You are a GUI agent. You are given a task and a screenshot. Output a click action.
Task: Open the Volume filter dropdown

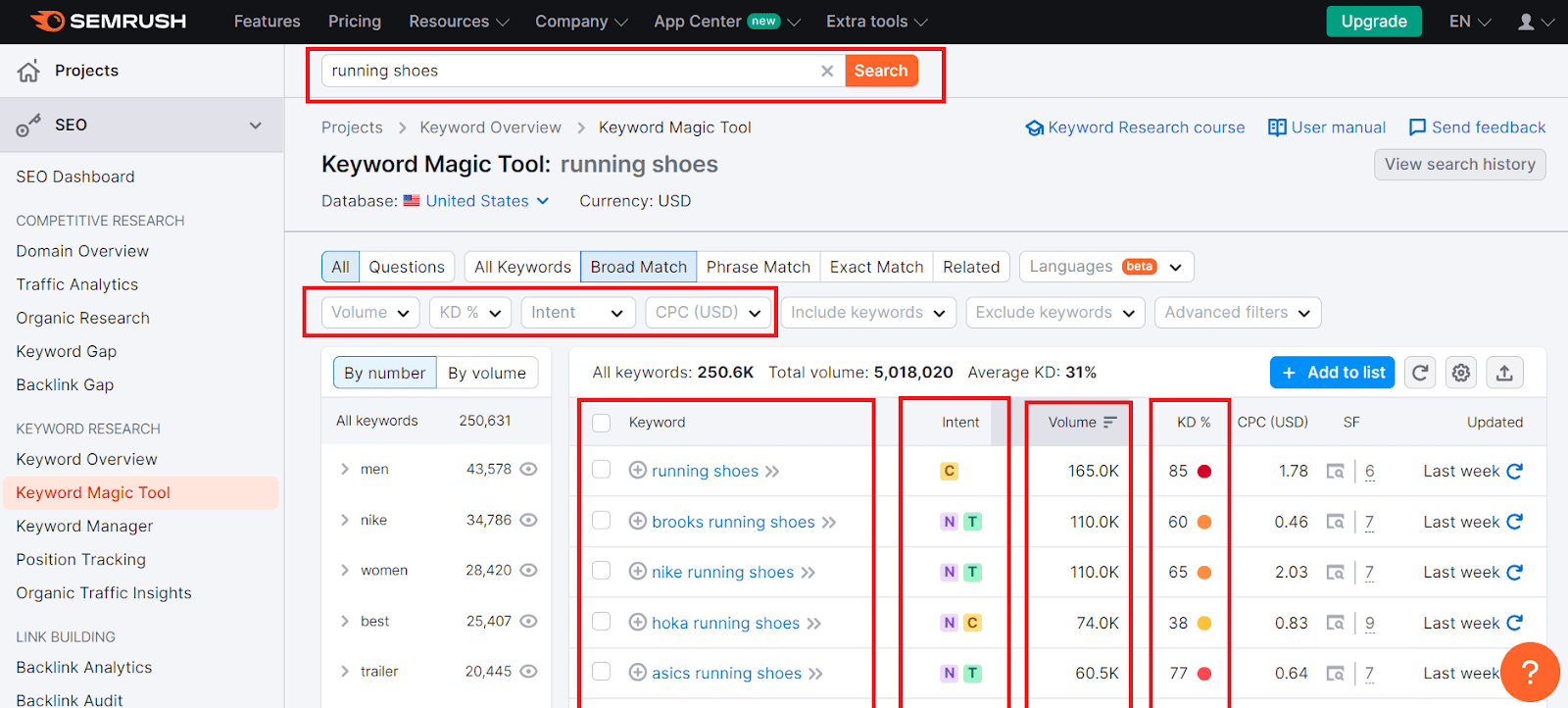[x=370, y=313]
